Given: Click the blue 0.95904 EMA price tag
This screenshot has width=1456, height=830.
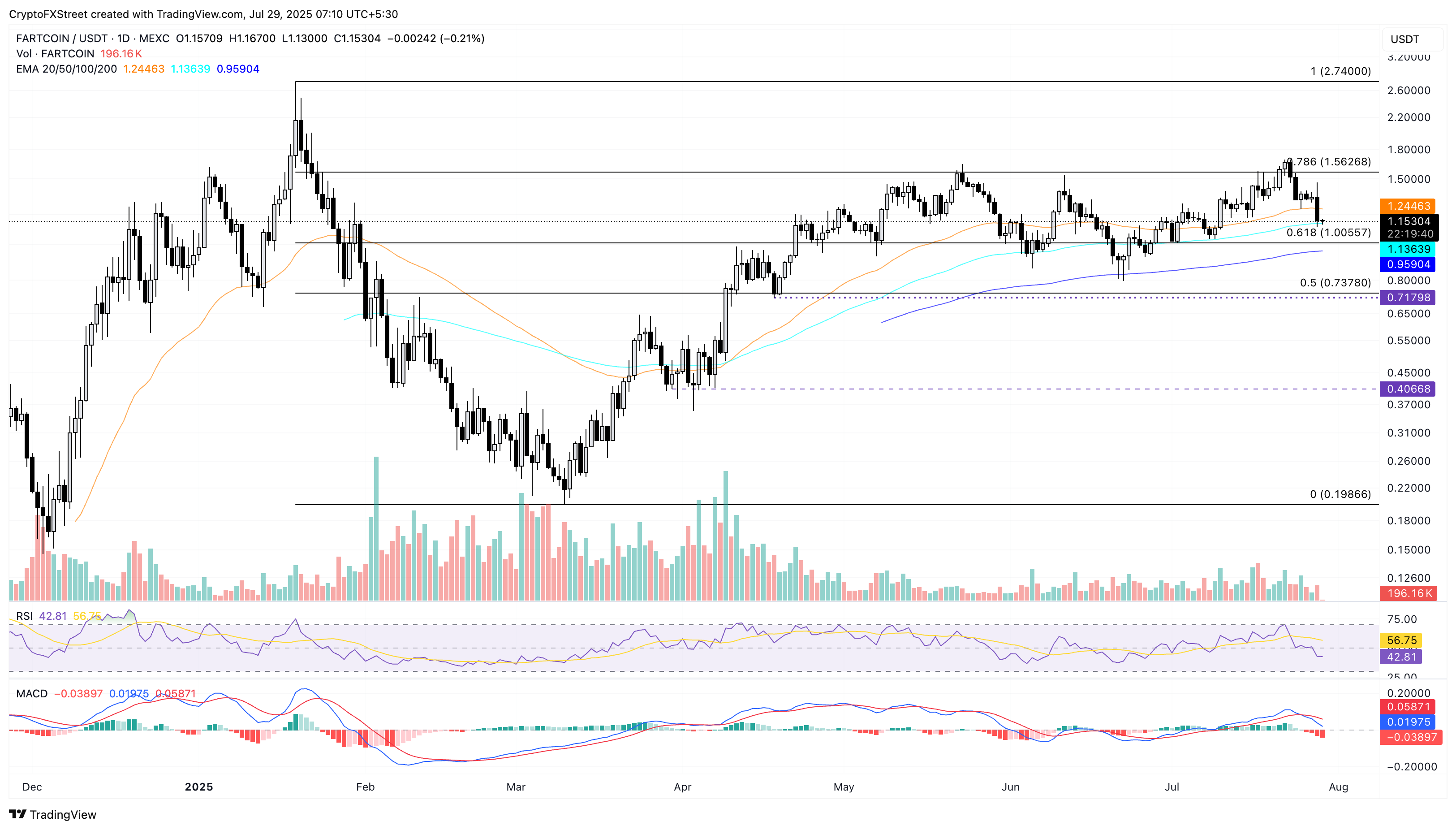Looking at the screenshot, I should coord(1408,264).
